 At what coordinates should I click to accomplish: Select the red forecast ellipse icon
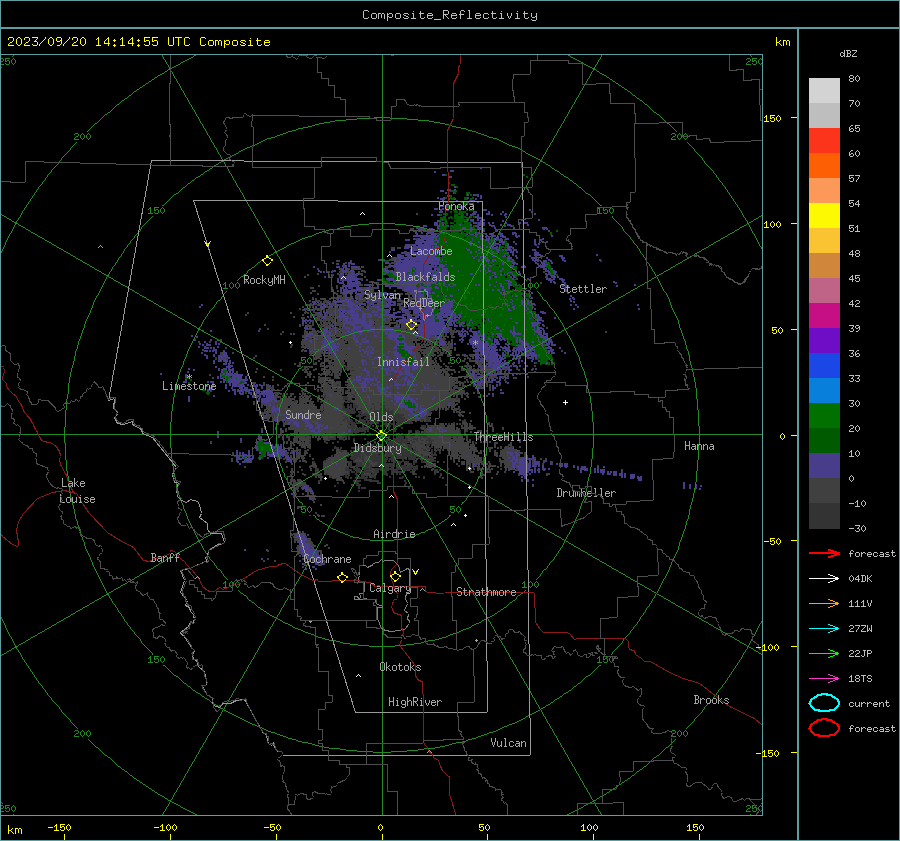[x=824, y=728]
